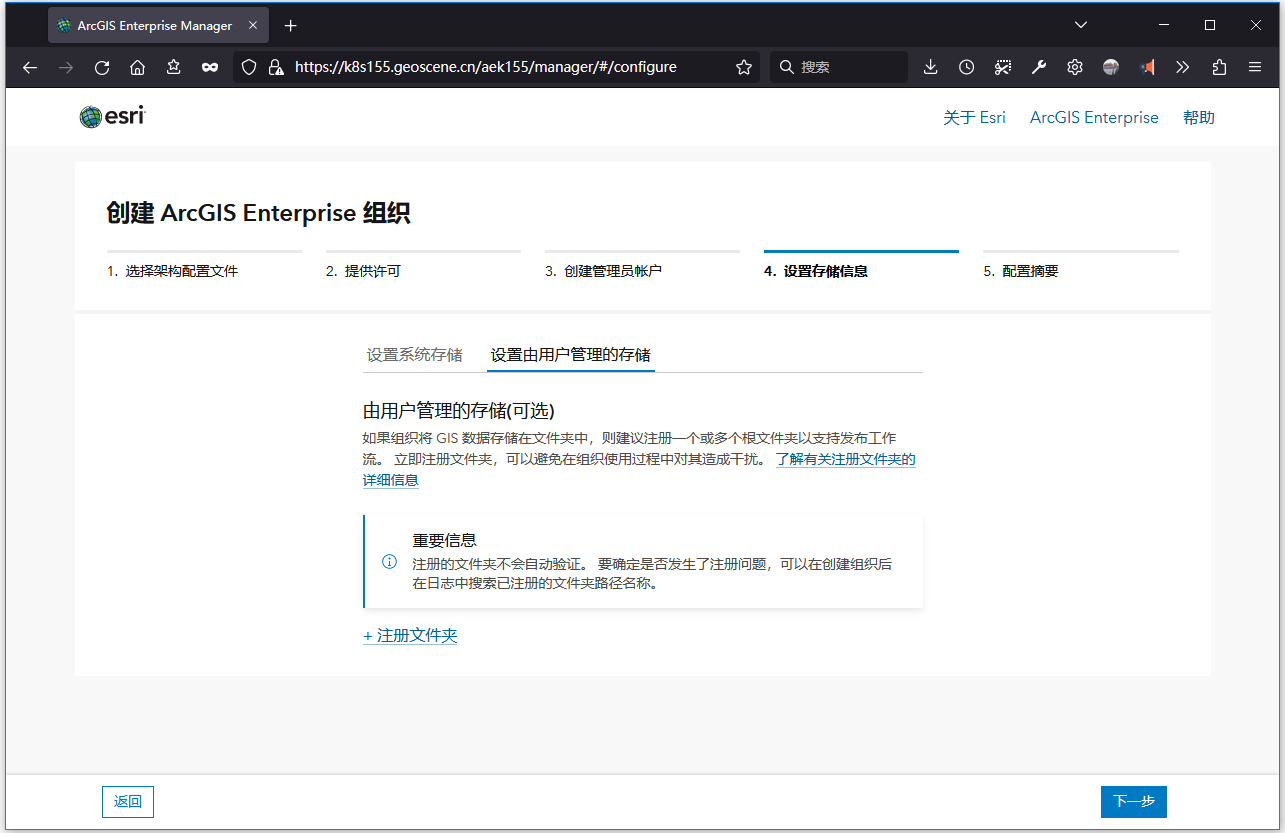Screen dimensions: 1285x833
Task: Click the bookmarks star-tray toolbar icon
Action: pos(174,67)
